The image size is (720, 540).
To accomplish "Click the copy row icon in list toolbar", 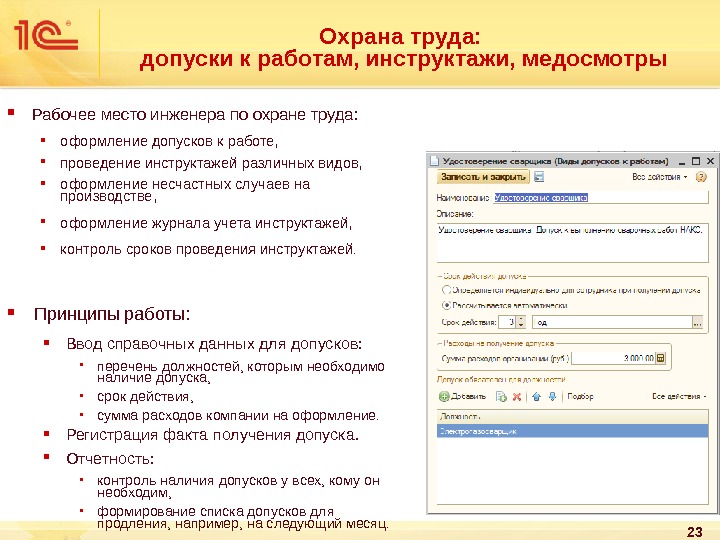I will [501, 396].
